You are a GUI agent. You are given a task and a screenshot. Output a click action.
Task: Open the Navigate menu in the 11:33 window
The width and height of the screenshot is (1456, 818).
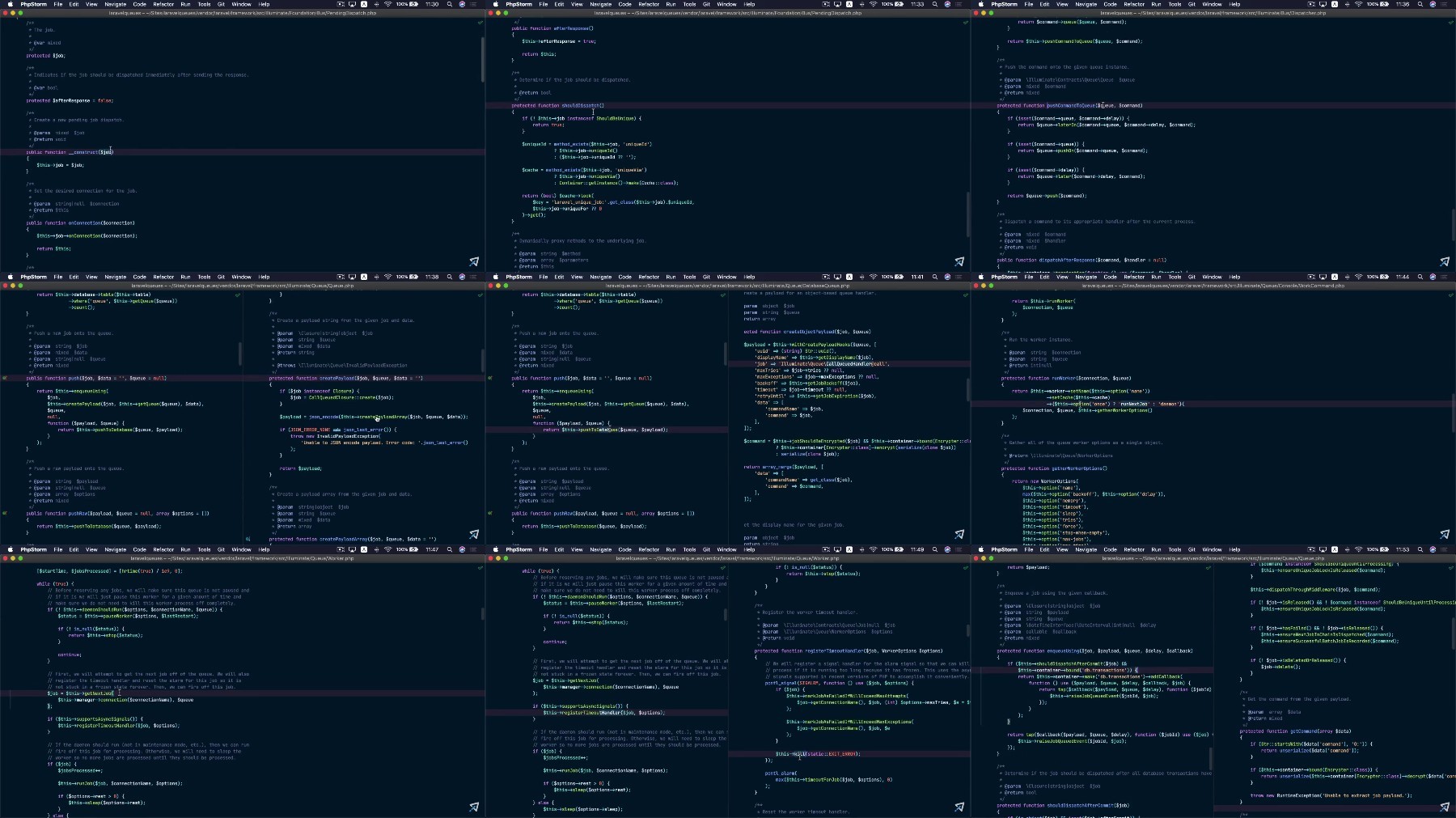pos(601,4)
